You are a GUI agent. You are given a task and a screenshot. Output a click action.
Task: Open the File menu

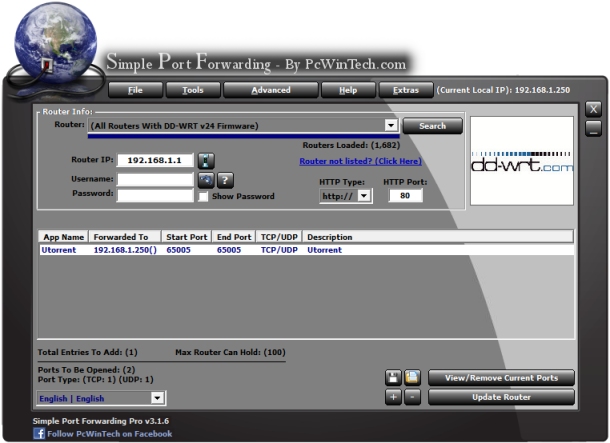pyautogui.click(x=135, y=90)
